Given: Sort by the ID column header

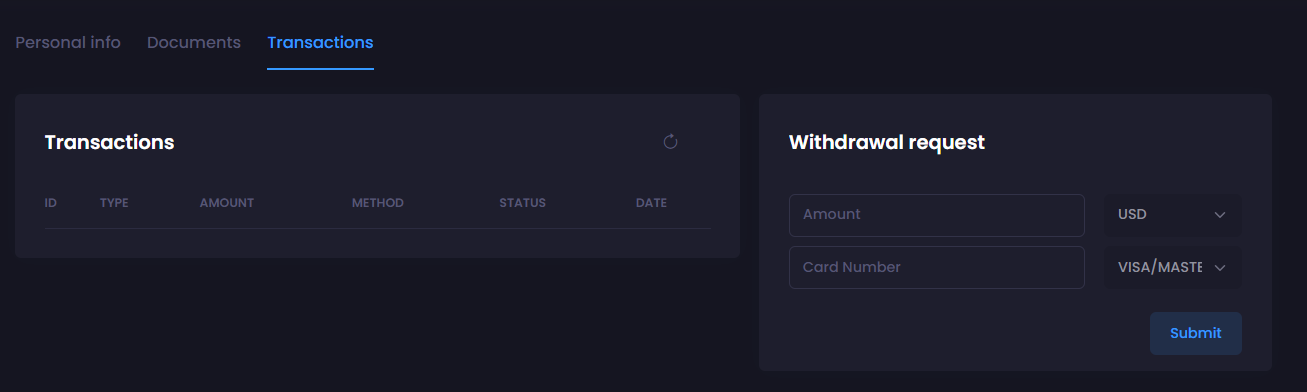Looking at the screenshot, I should [x=51, y=203].
